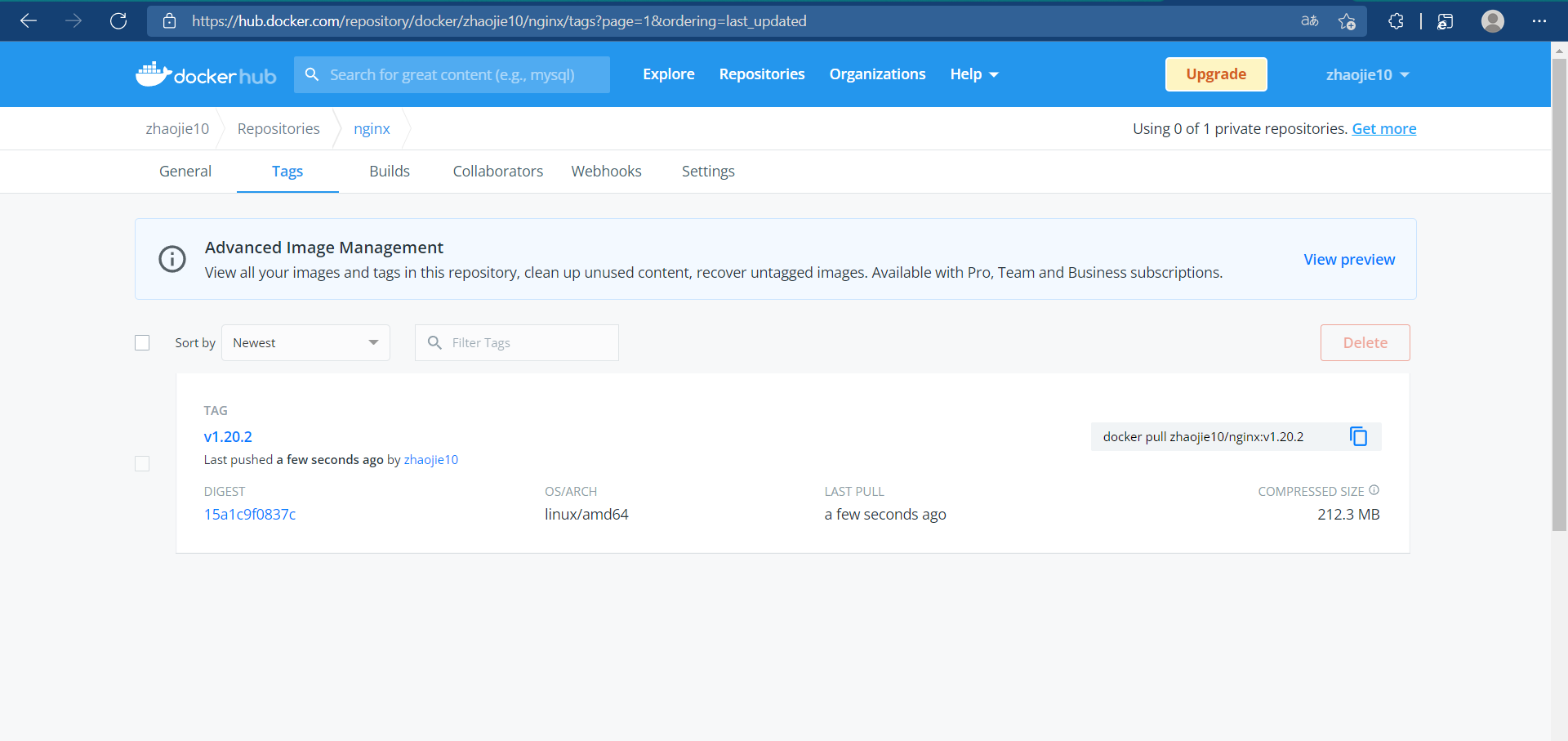Copy the docker pull command
Image resolution: width=1568 pixels, height=741 pixels.
tap(1358, 436)
